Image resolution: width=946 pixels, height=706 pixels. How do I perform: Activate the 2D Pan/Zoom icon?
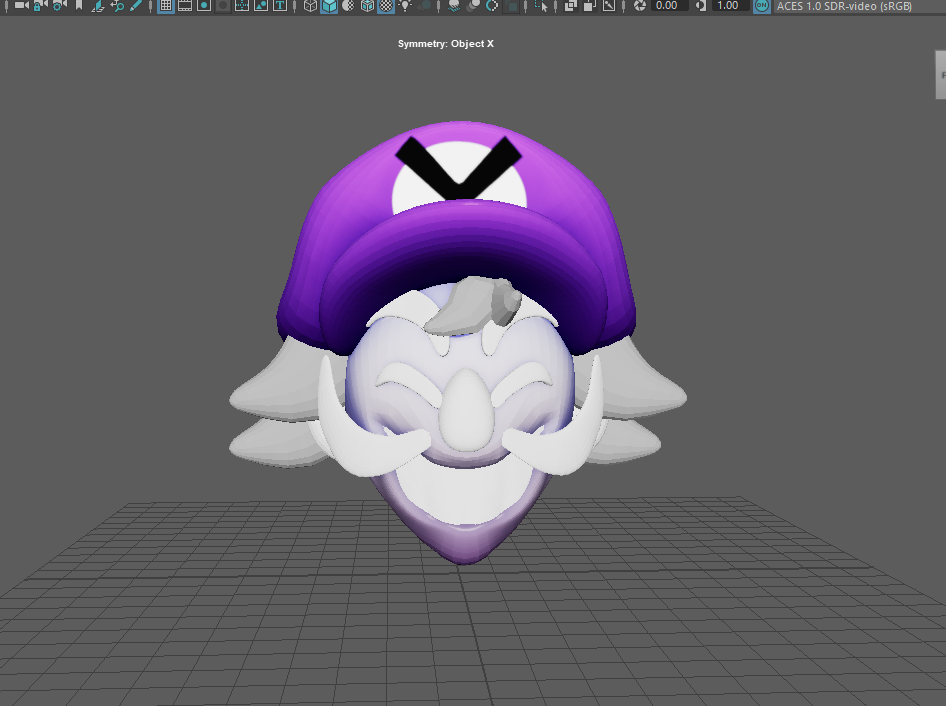click(117, 5)
